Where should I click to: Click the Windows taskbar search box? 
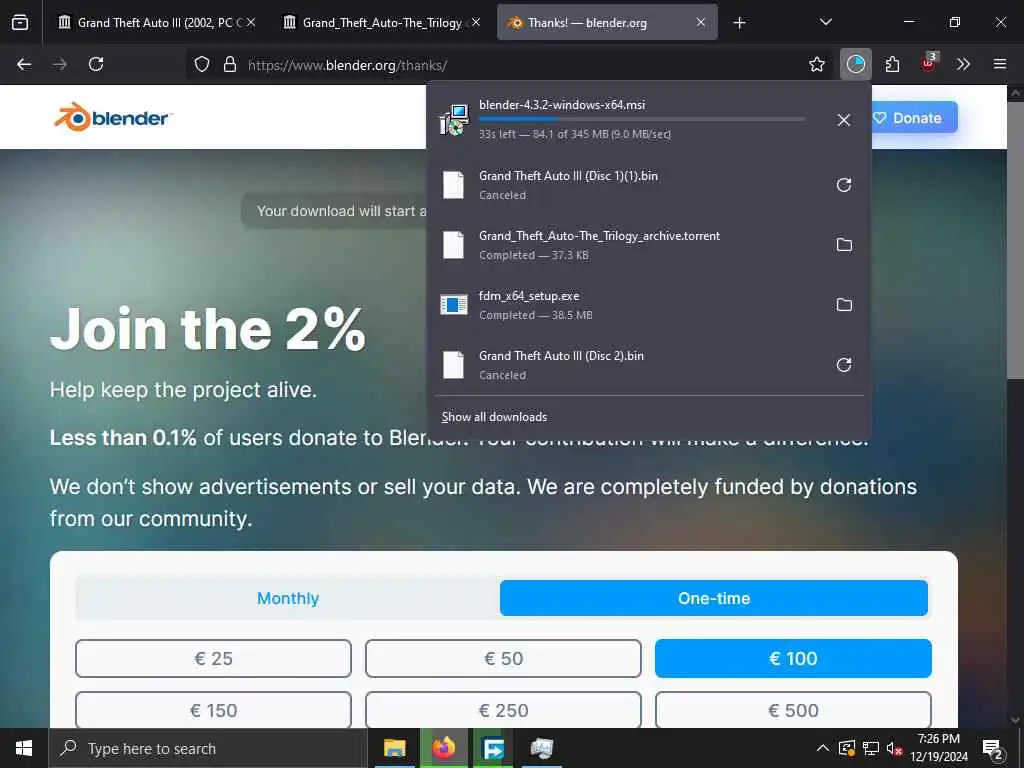(208, 748)
